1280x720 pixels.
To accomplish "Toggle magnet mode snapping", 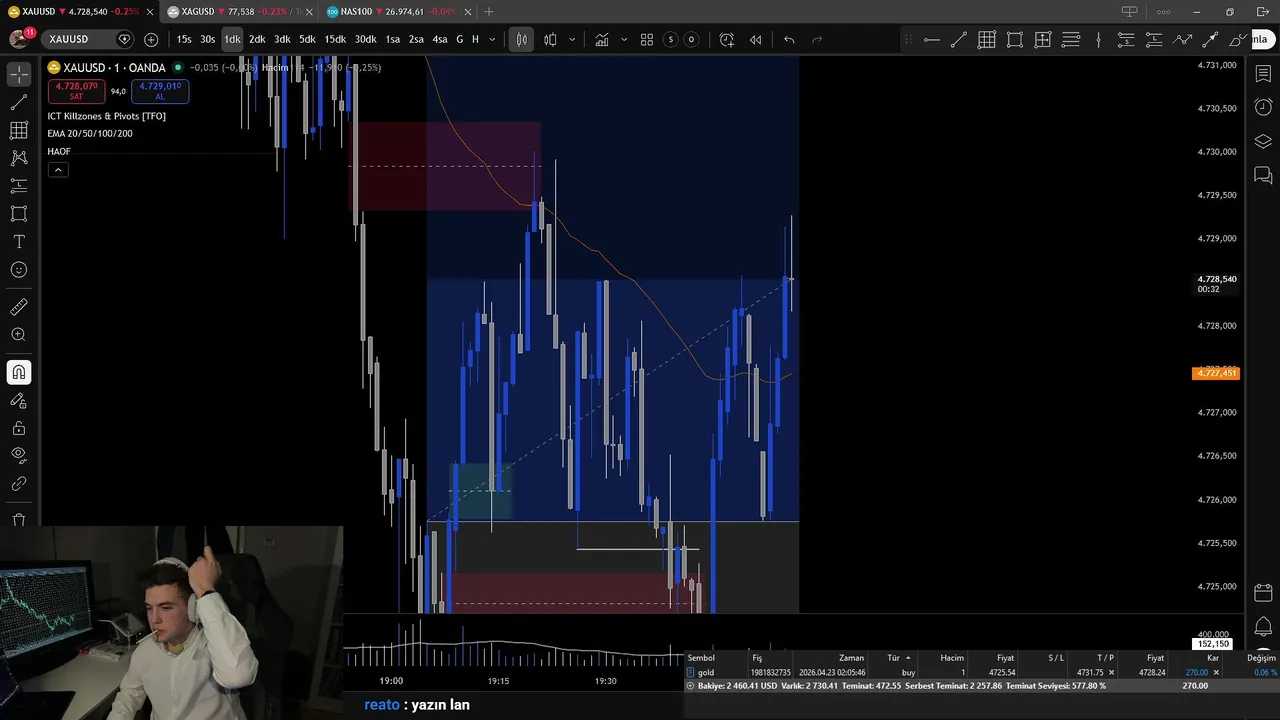I will 19,373.
